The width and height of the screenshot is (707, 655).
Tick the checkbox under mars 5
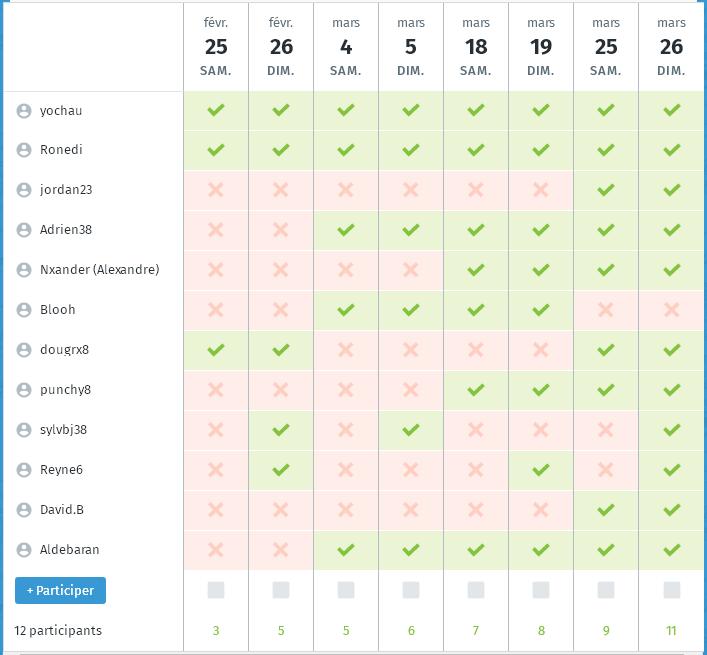411,590
